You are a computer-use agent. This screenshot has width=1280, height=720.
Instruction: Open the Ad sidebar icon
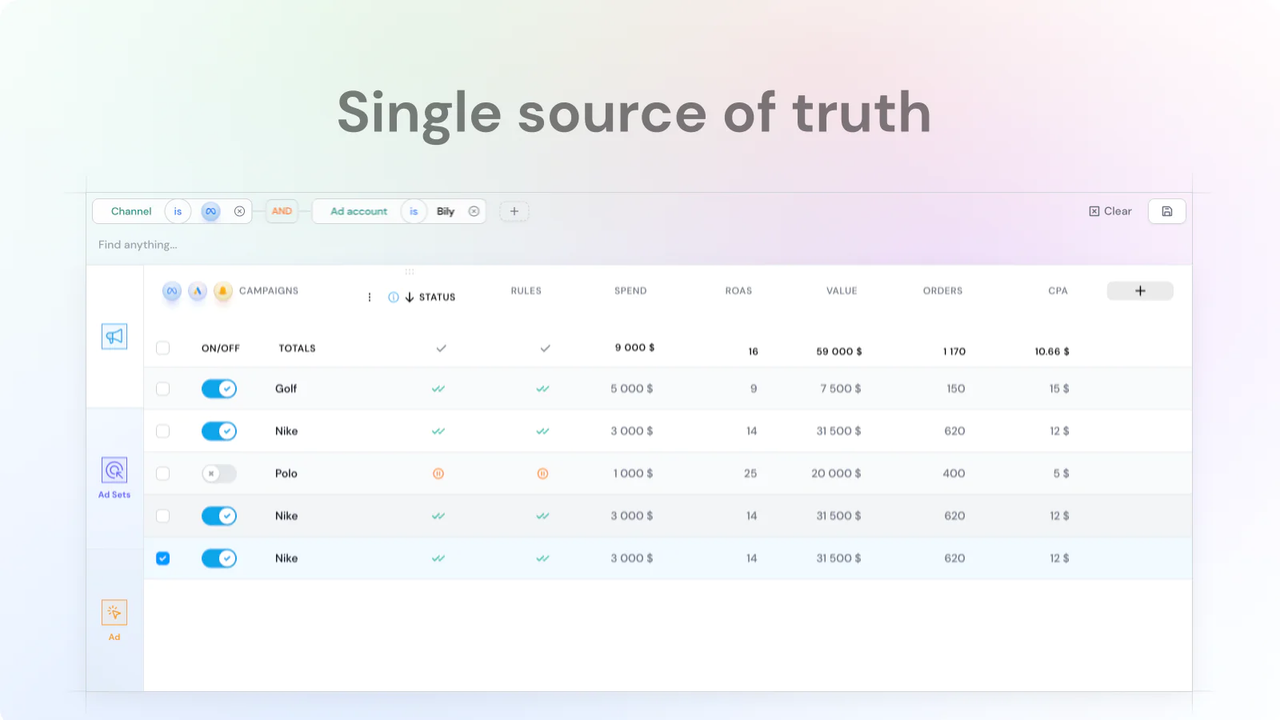(114, 613)
